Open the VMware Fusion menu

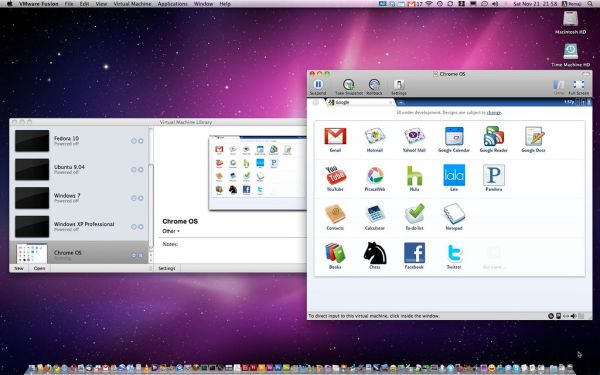click(39, 4)
